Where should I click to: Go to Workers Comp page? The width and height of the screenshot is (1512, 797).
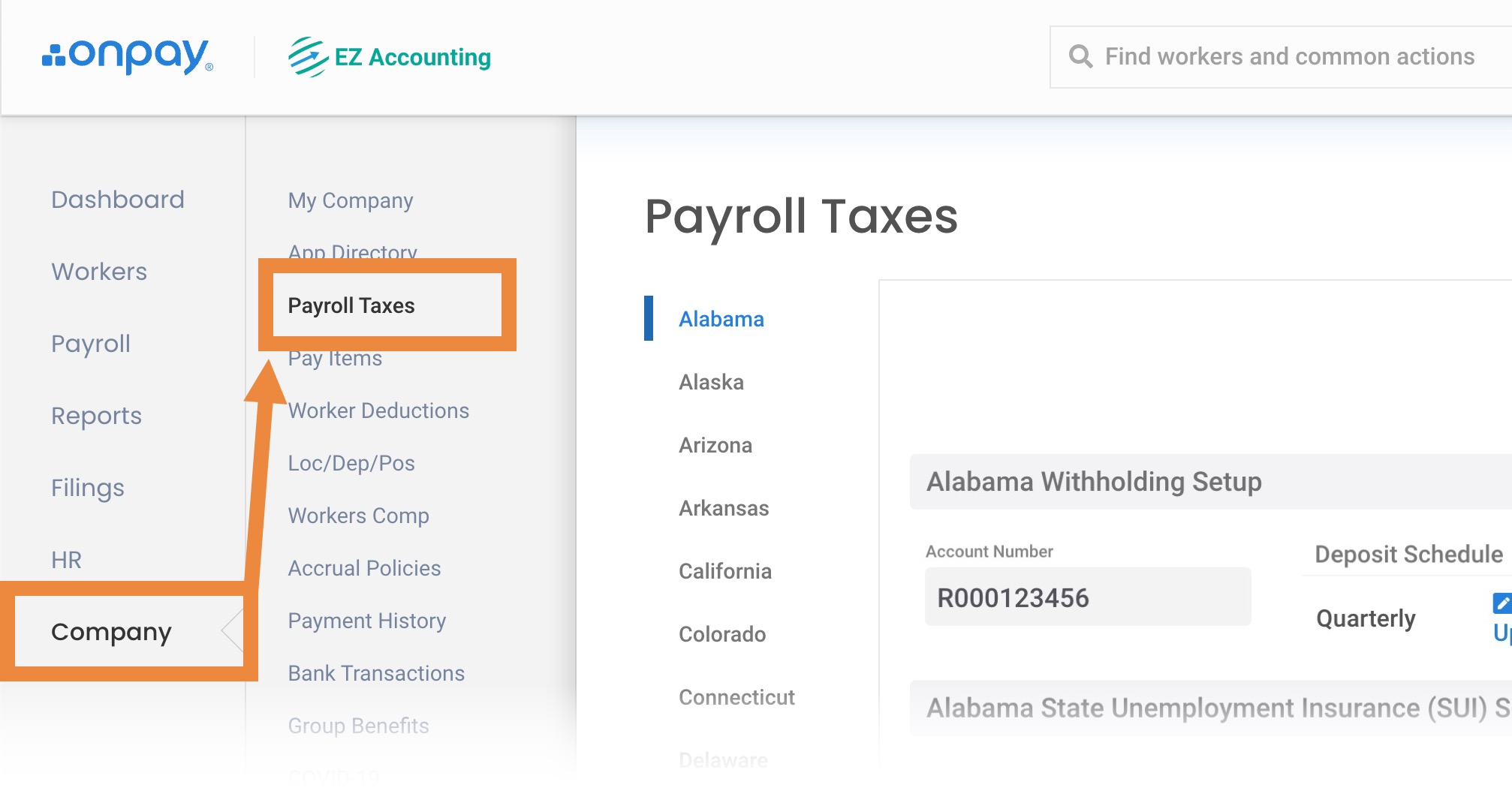pyautogui.click(x=358, y=516)
